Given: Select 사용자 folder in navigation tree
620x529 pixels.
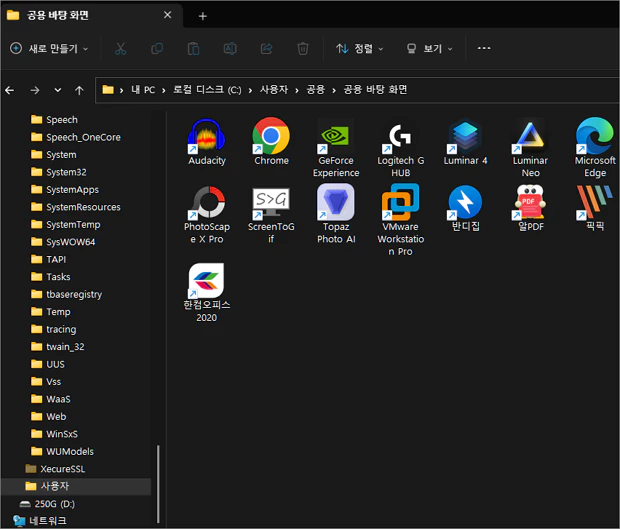Looking at the screenshot, I should point(76,486).
